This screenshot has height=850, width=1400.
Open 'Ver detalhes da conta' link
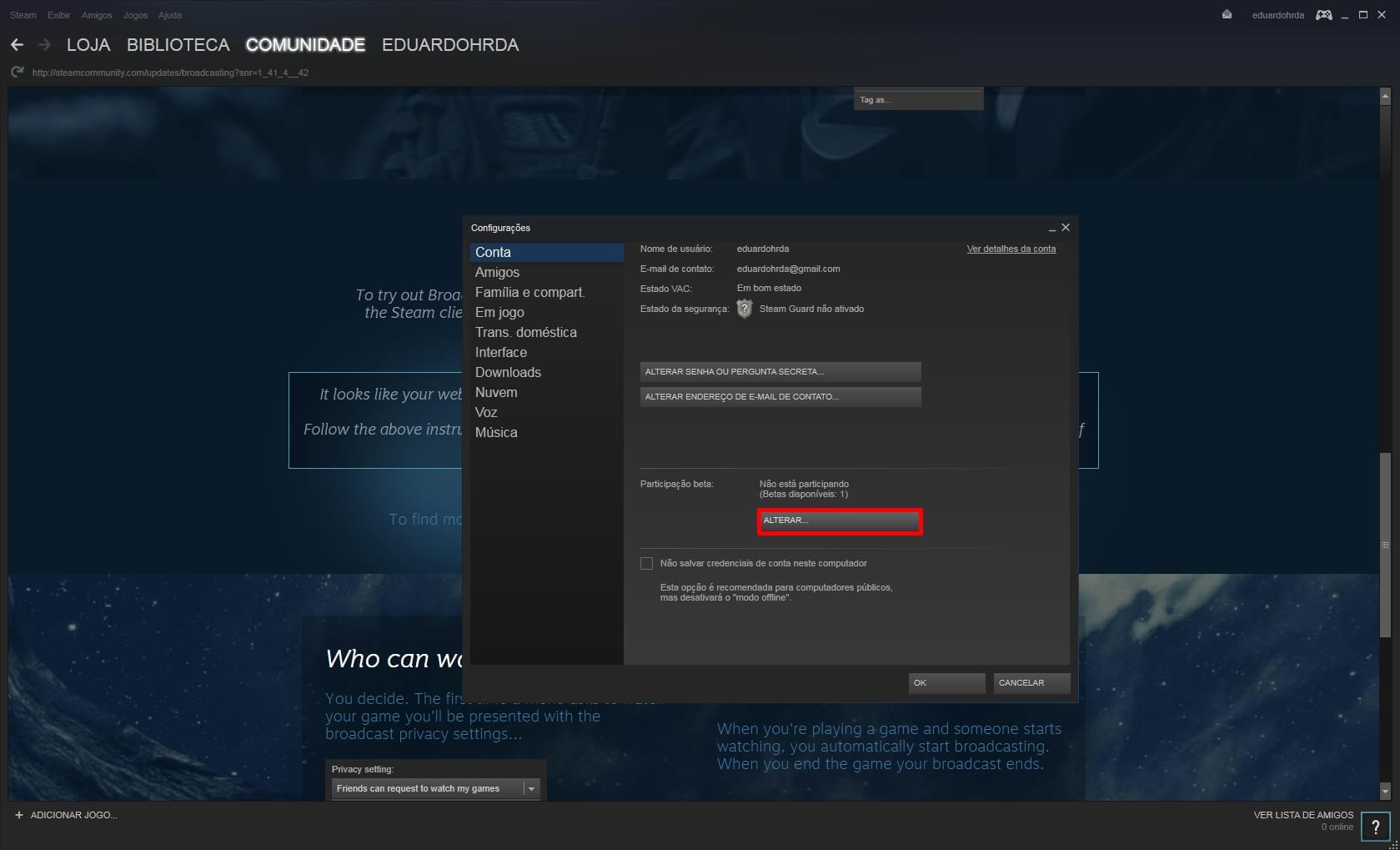[x=1011, y=249]
